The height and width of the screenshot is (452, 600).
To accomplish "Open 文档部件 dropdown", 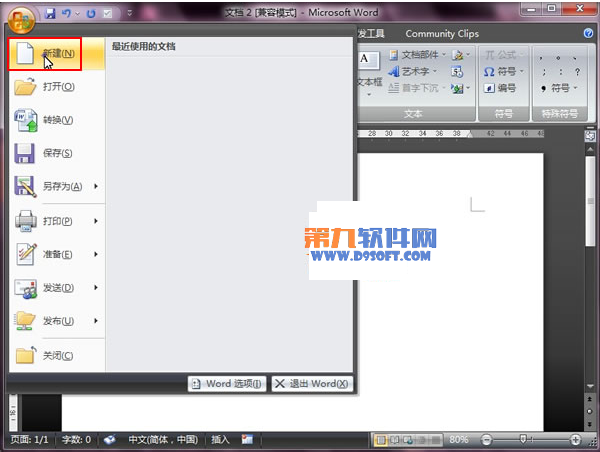I will pyautogui.click(x=417, y=55).
